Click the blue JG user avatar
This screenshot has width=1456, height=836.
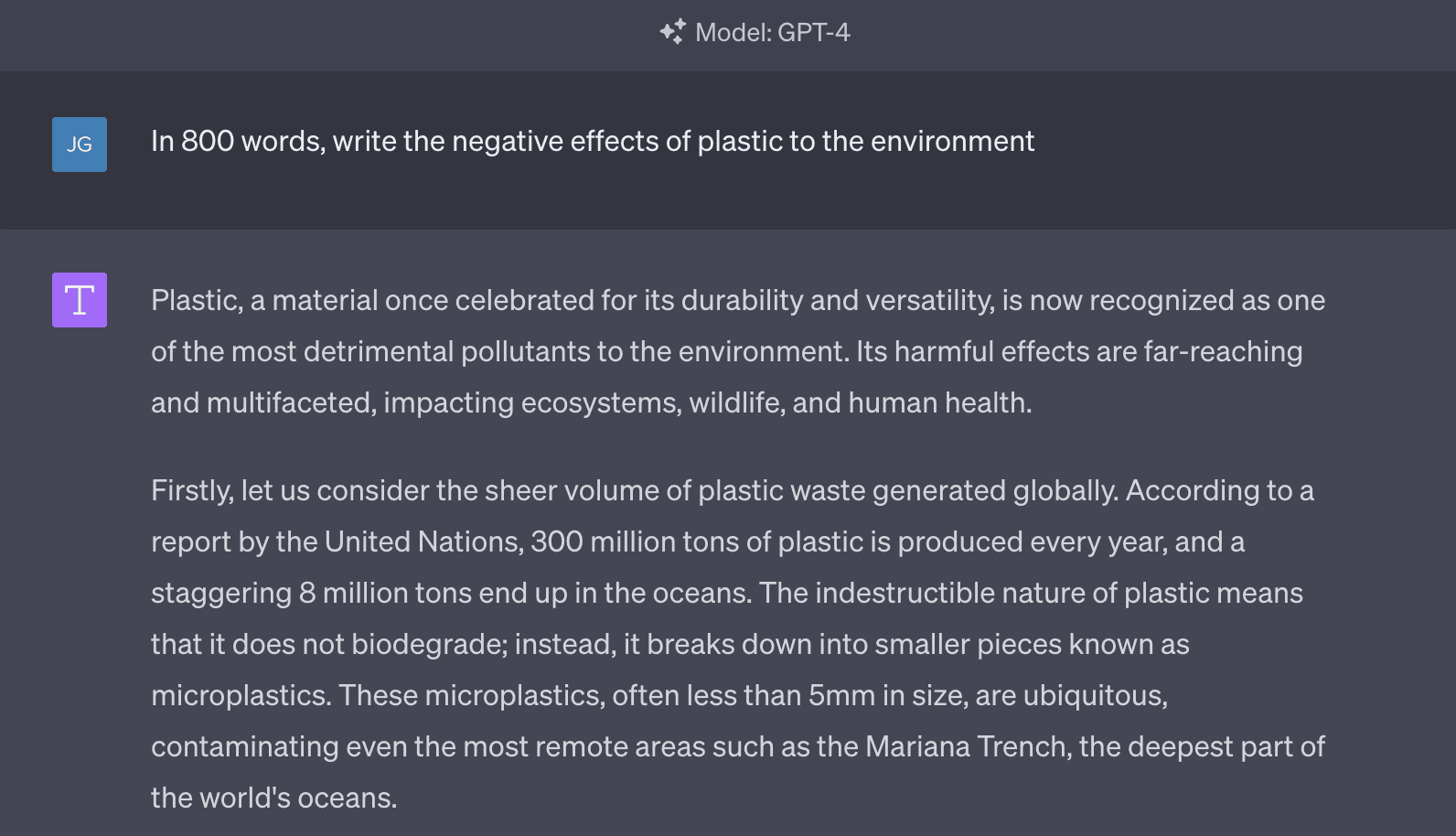click(x=80, y=145)
